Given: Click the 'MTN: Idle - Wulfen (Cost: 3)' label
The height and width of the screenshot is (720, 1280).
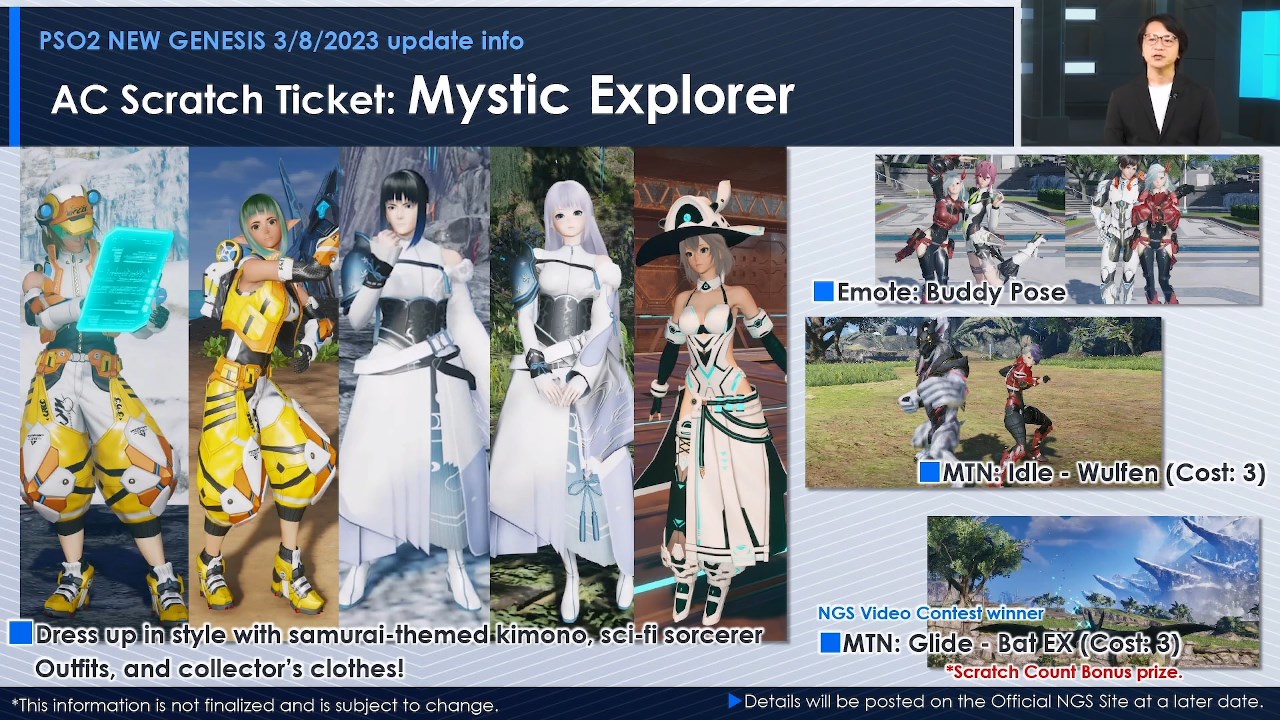Looking at the screenshot, I should [1104, 472].
